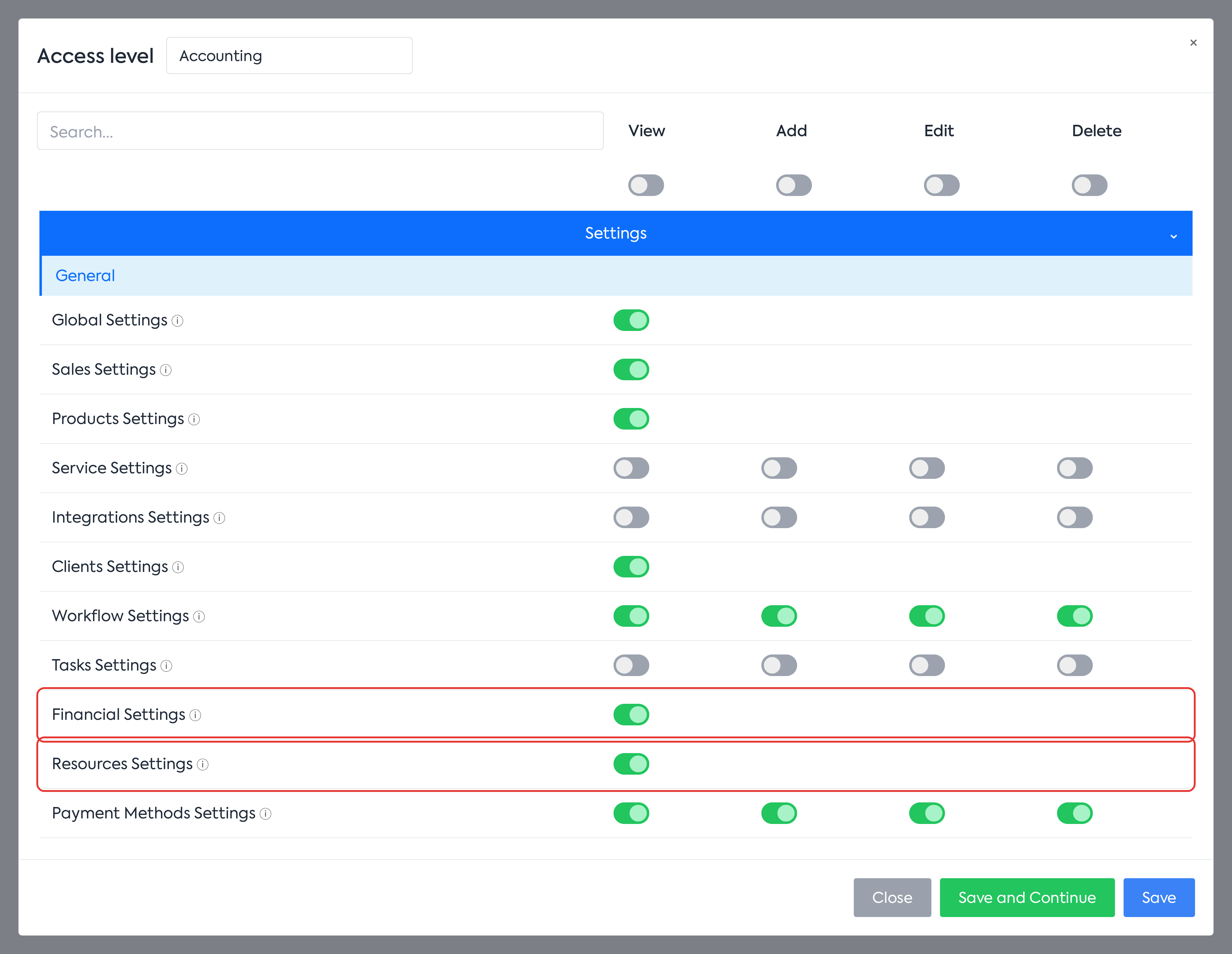
Task: Select the General subsection header
Action: (616, 275)
